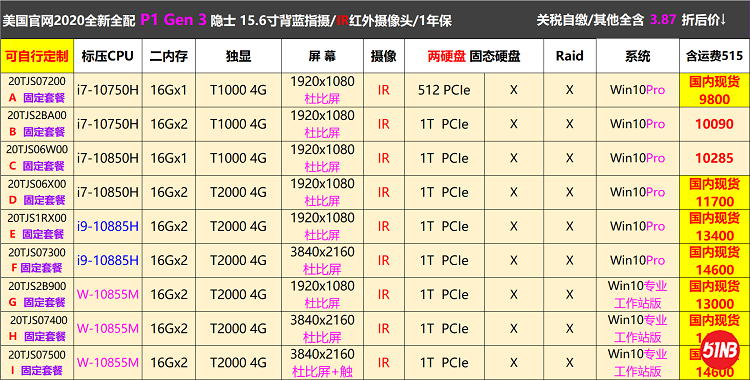The image size is (750, 380).
Task: Click the '两硬盘 固态硬盘' column header
Action: point(474,56)
